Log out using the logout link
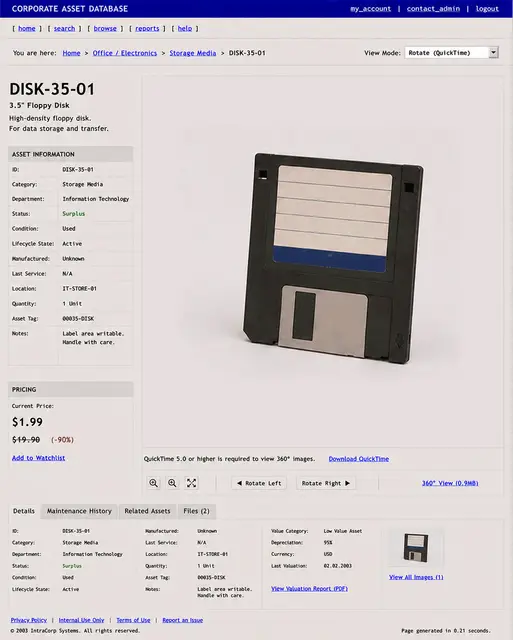 point(487,9)
